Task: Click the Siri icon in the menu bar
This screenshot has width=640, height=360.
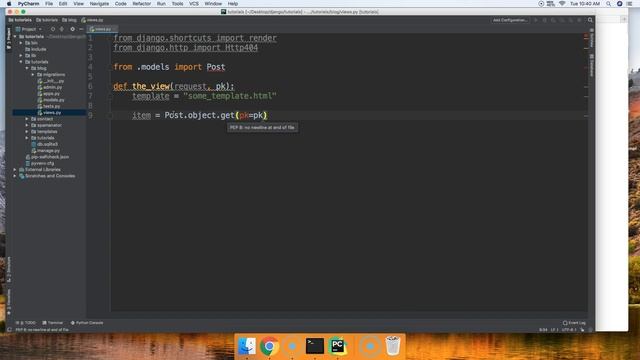Action: point(620,4)
